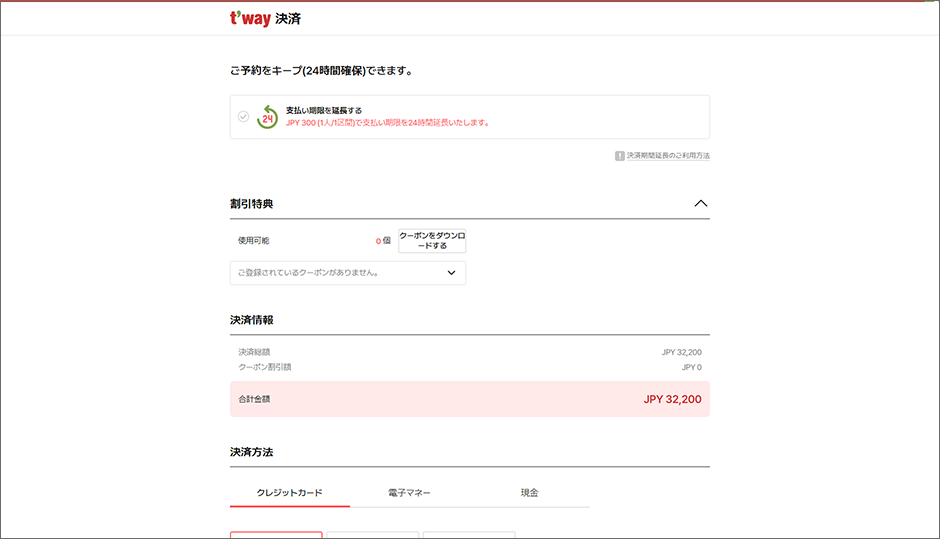Tick the payment deadline extension checkbox
Screen dimensions: 940x539
point(243,117)
